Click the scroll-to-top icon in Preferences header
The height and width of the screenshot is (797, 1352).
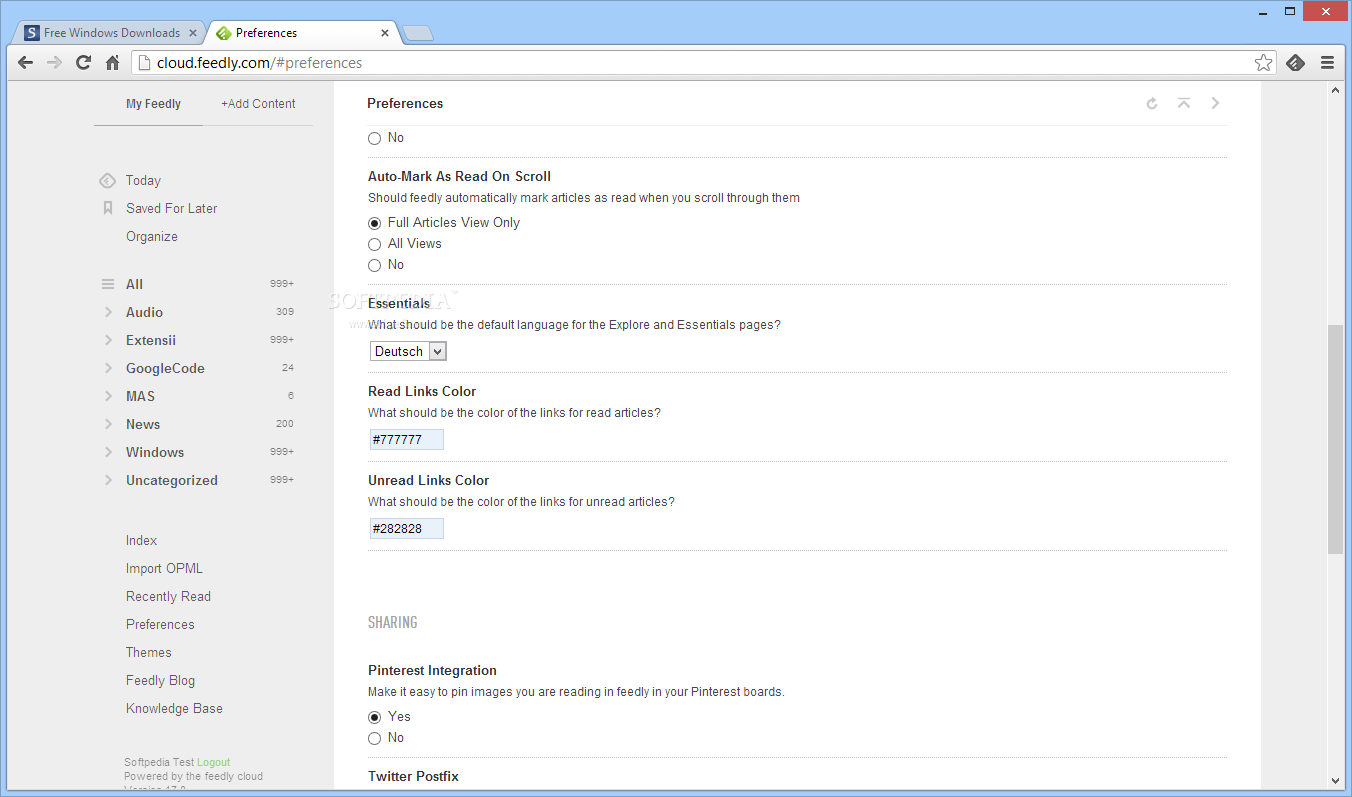(x=1184, y=103)
